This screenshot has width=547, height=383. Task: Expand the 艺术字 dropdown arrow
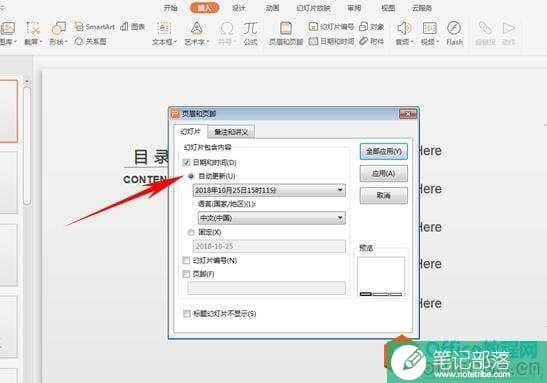(208, 42)
